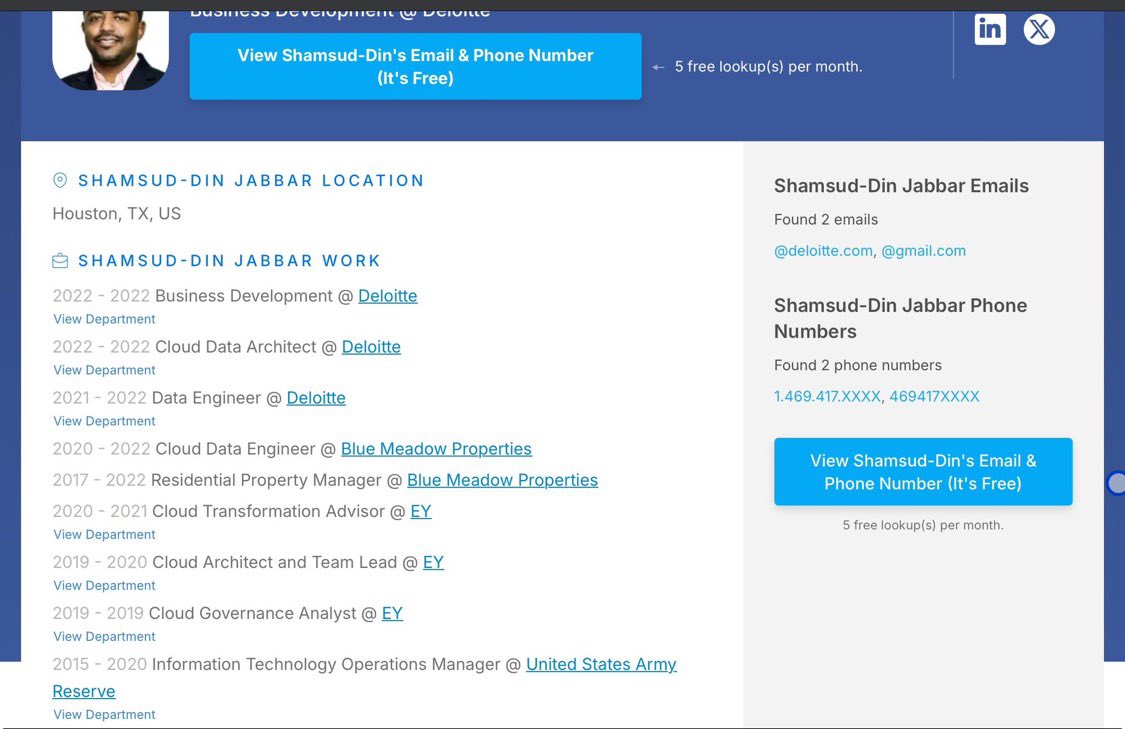Click the location pin icon beside Location heading
The width and height of the screenshot is (1125, 729).
pyautogui.click(x=60, y=181)
